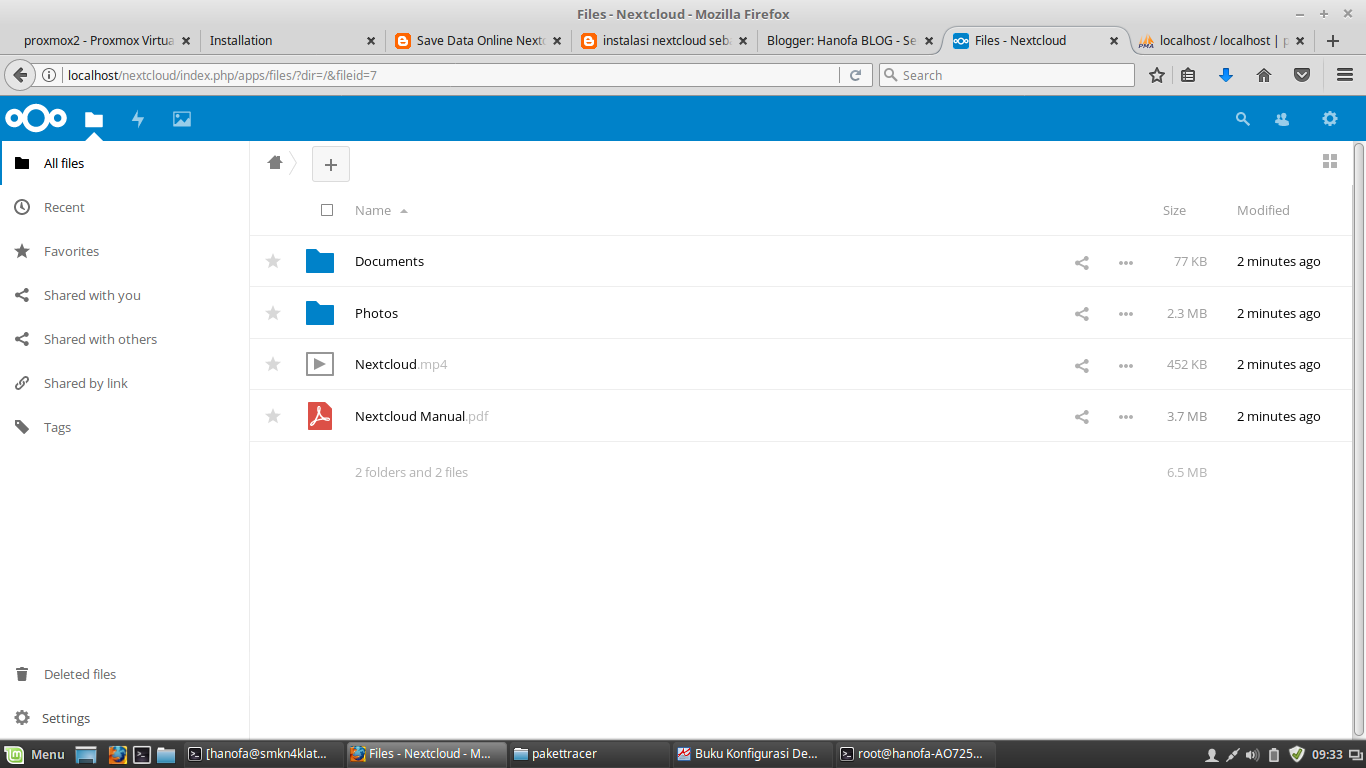Open the Files app icon in header
1366x768 pixels.
[x=94, y=119]
